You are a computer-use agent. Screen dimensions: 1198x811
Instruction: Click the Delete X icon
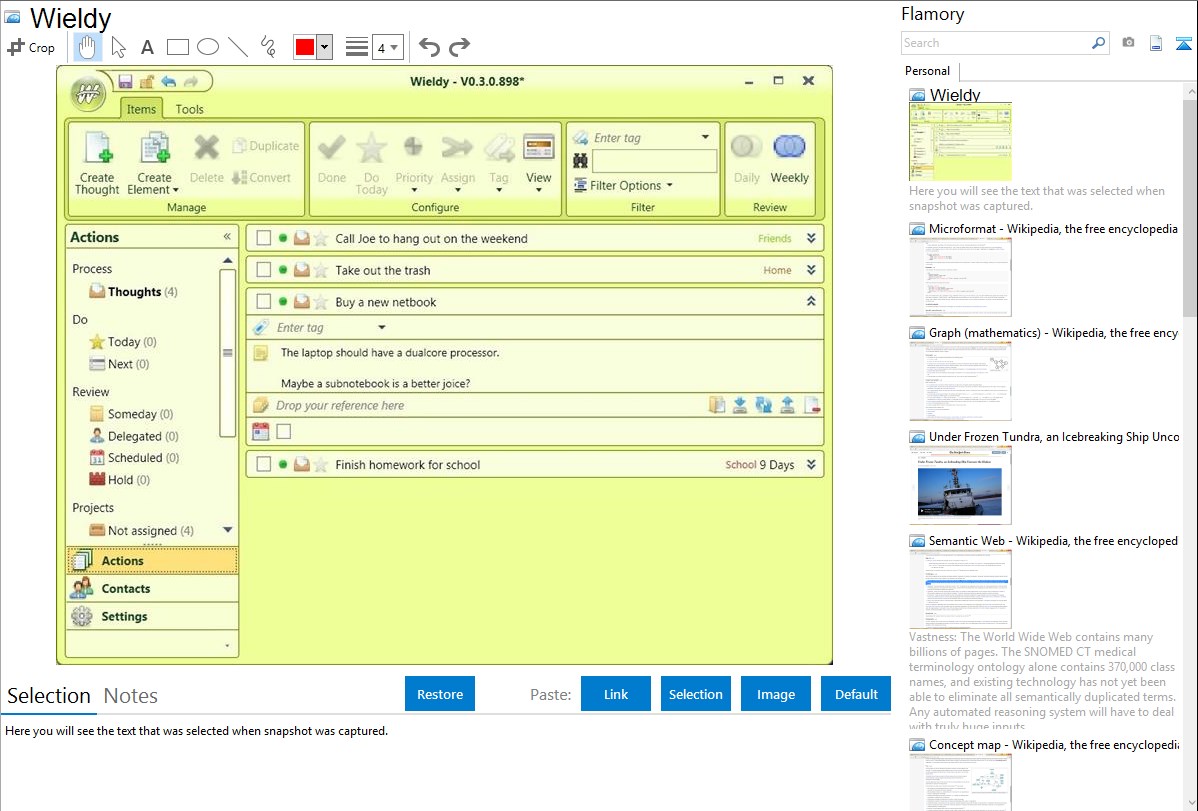(206, 147)
